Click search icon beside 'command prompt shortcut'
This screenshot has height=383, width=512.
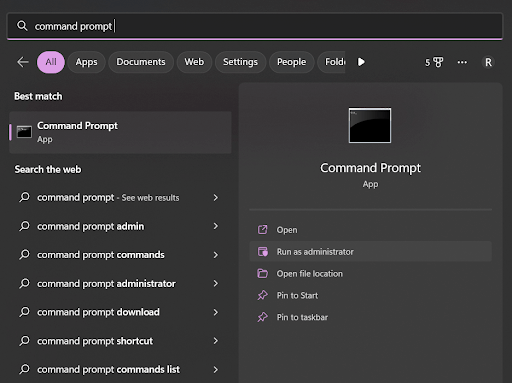[24, 341]
